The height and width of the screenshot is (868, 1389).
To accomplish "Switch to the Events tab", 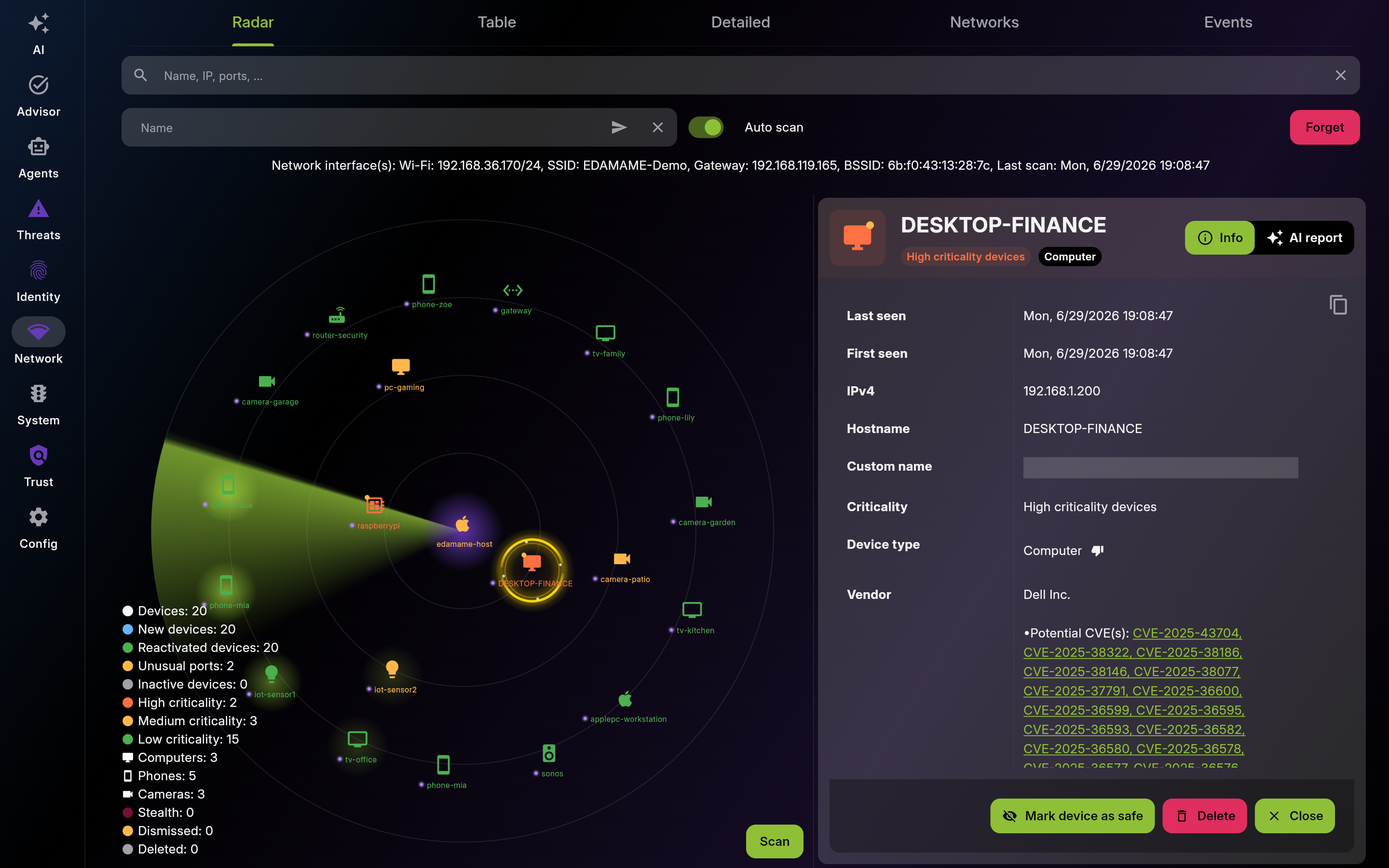I will click(1228, 22).
